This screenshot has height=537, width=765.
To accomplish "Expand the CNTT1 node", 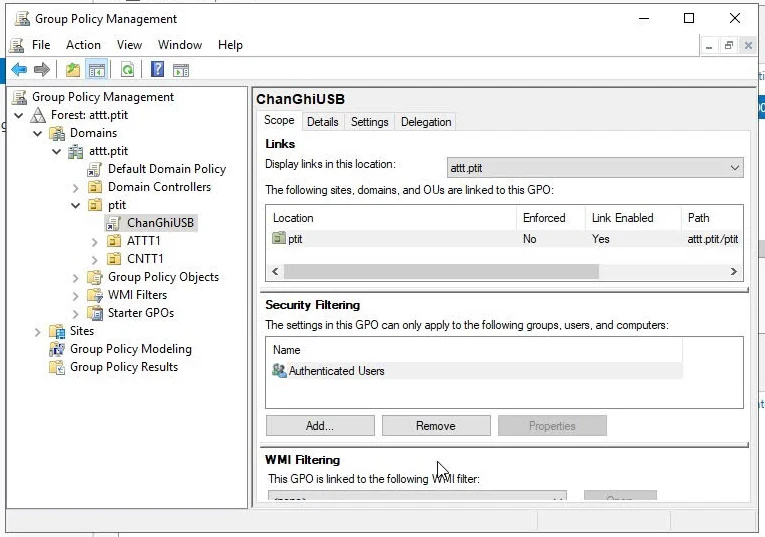I will [x=95, y=260].
